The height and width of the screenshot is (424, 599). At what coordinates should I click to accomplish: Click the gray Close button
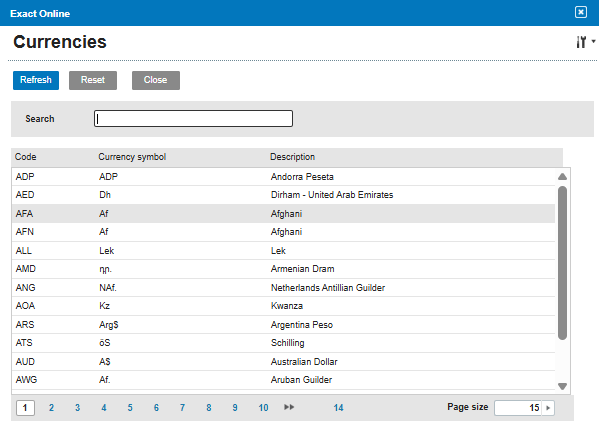pyautogui.click(x=156, y=80)
